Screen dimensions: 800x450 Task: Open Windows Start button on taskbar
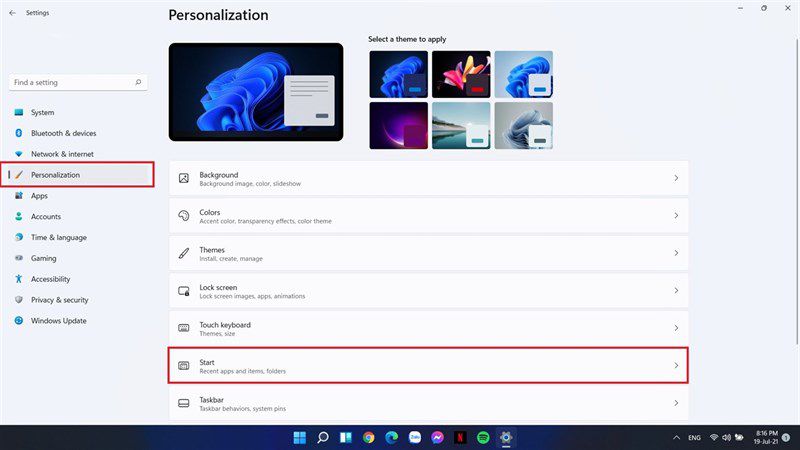[x=299, y=438]
